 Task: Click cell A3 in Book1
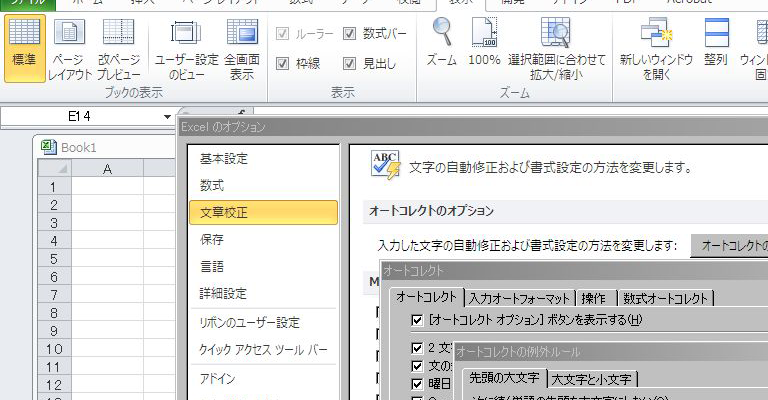(x=107, y=223)
